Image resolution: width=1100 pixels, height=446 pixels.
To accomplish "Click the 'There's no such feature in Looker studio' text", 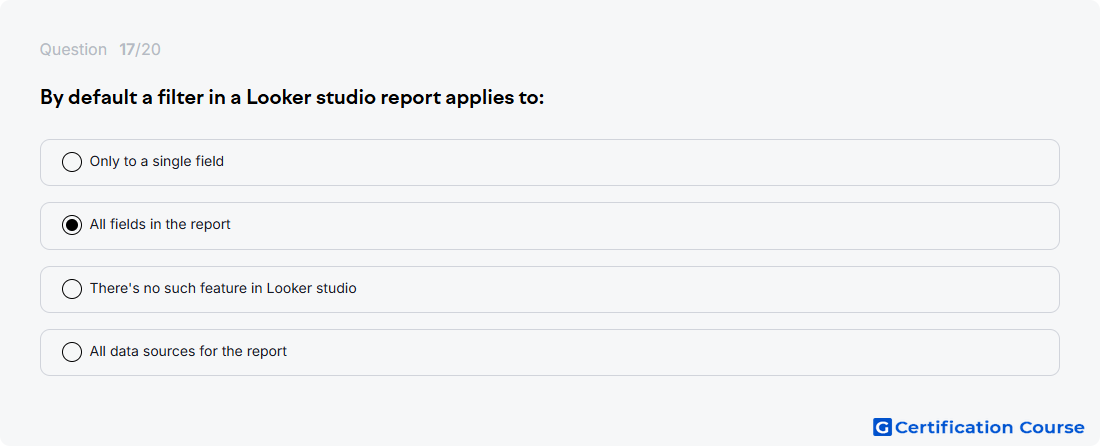I will tap(223, 288).
